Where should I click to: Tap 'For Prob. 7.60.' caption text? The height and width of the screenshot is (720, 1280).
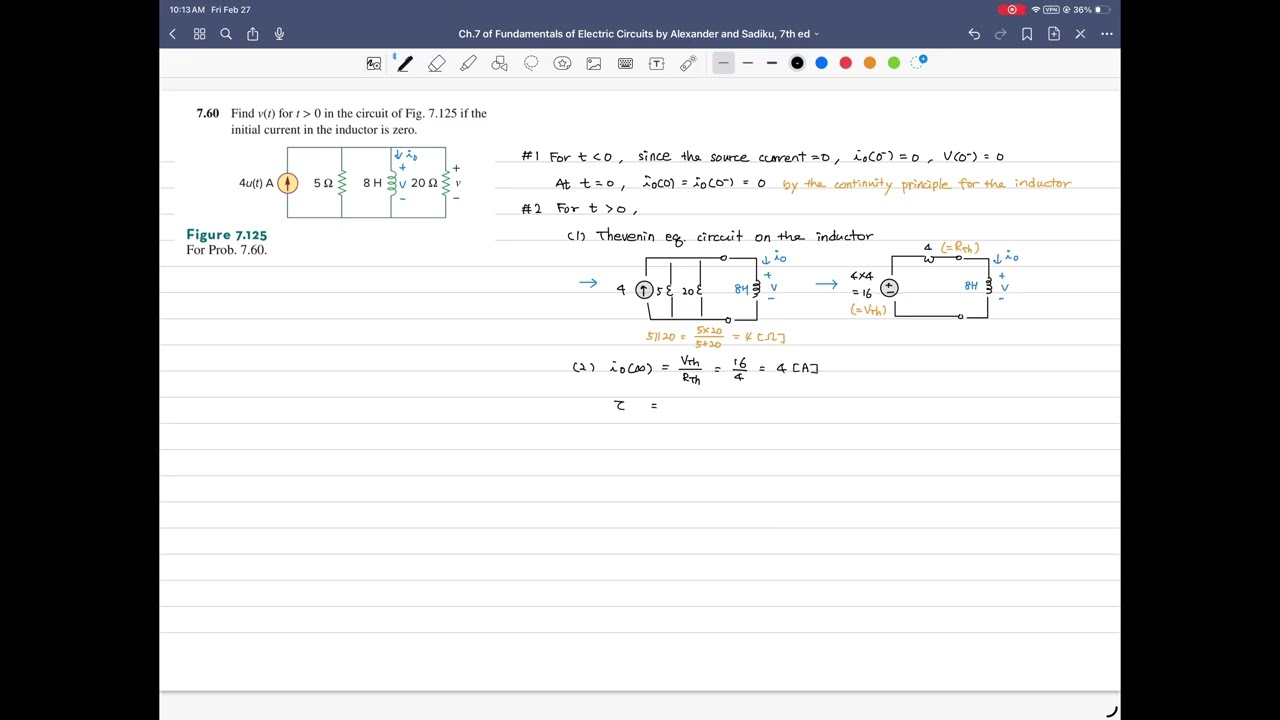[226, 250]
